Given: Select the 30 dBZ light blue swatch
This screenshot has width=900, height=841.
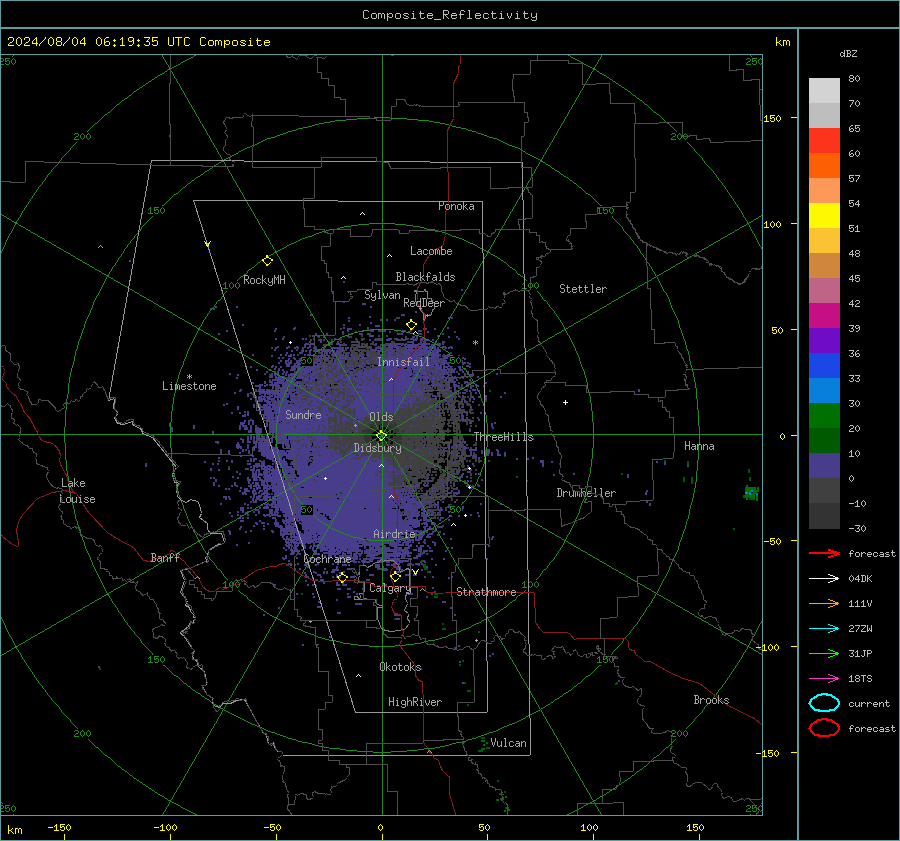Looking at the screenshot, I should coord(824,390).
